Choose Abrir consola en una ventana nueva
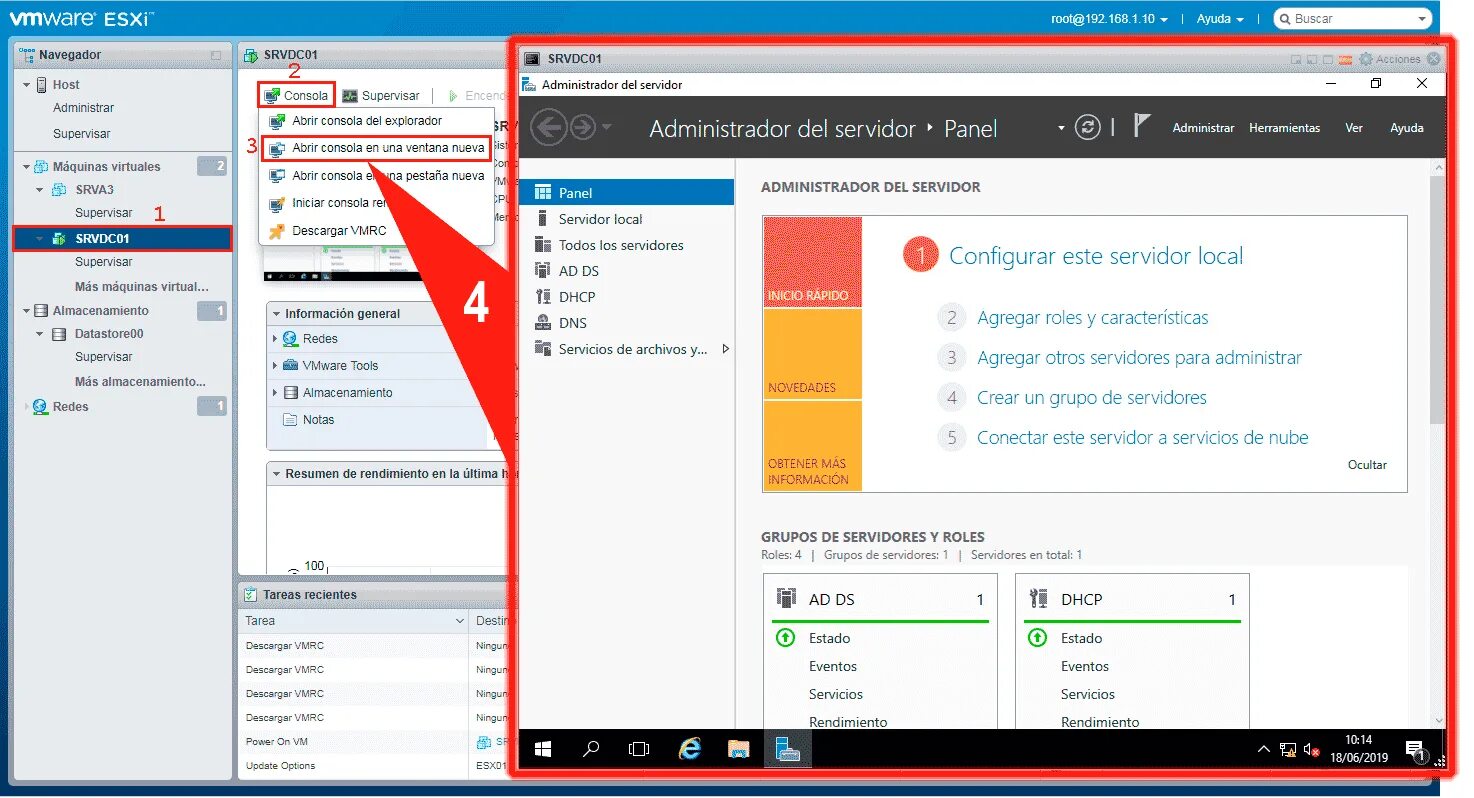Viewport: 1474px width, 798px height. click(377, 148)
